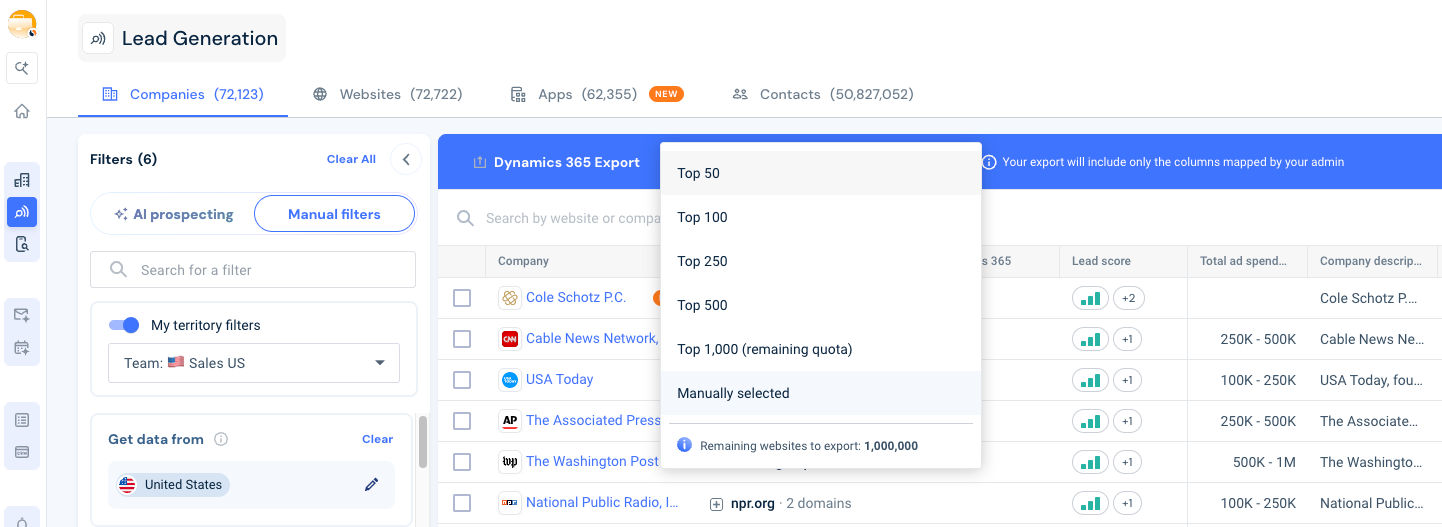Image resolution: width=1442 pixels, height=527 pixels.
Task: Open the document search sidebar icon
Action: click(22, 244)
